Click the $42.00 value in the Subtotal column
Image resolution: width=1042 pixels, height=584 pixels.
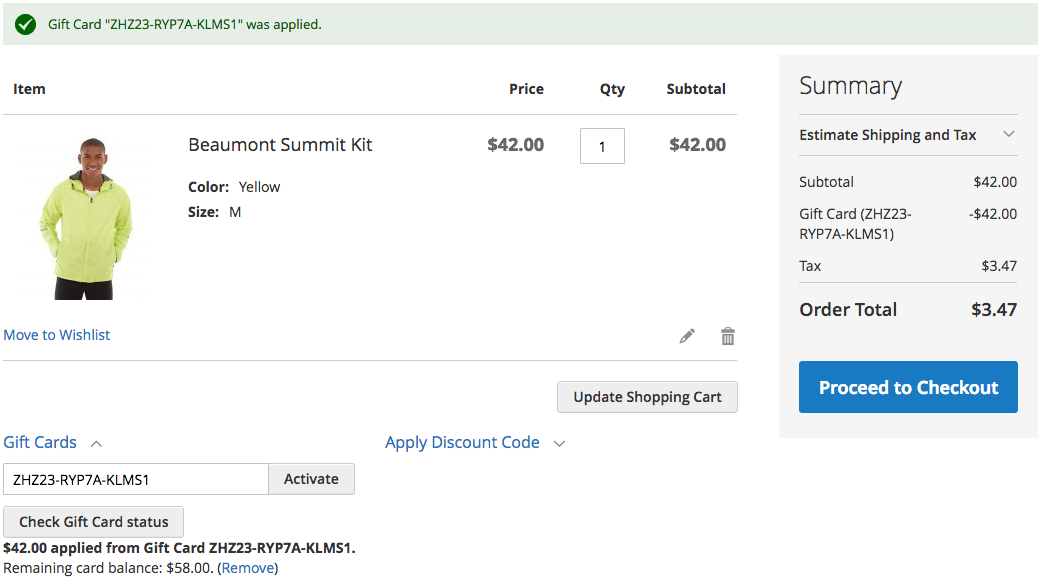pos(697,145)
